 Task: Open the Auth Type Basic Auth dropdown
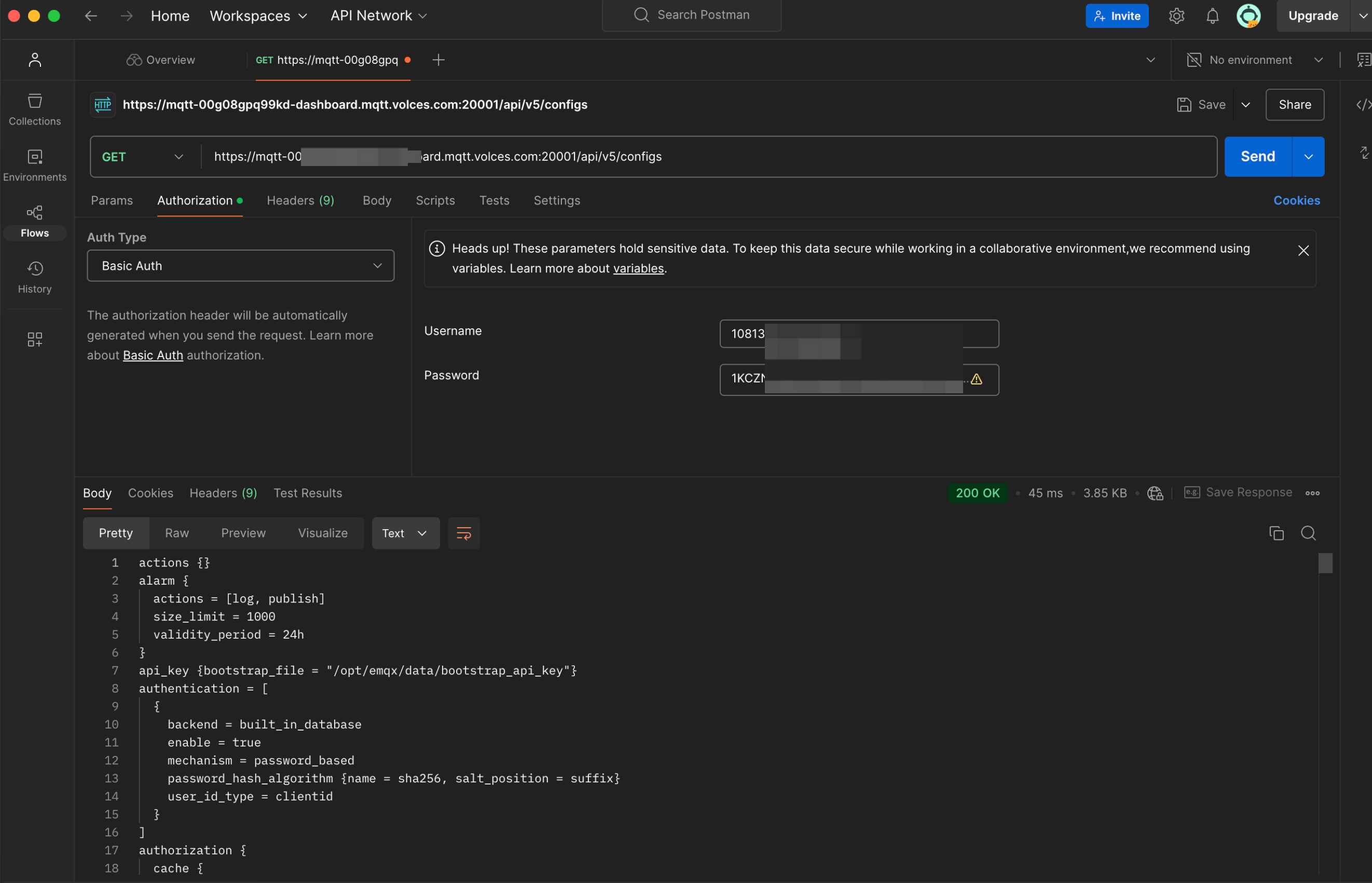tap(240, 266)
